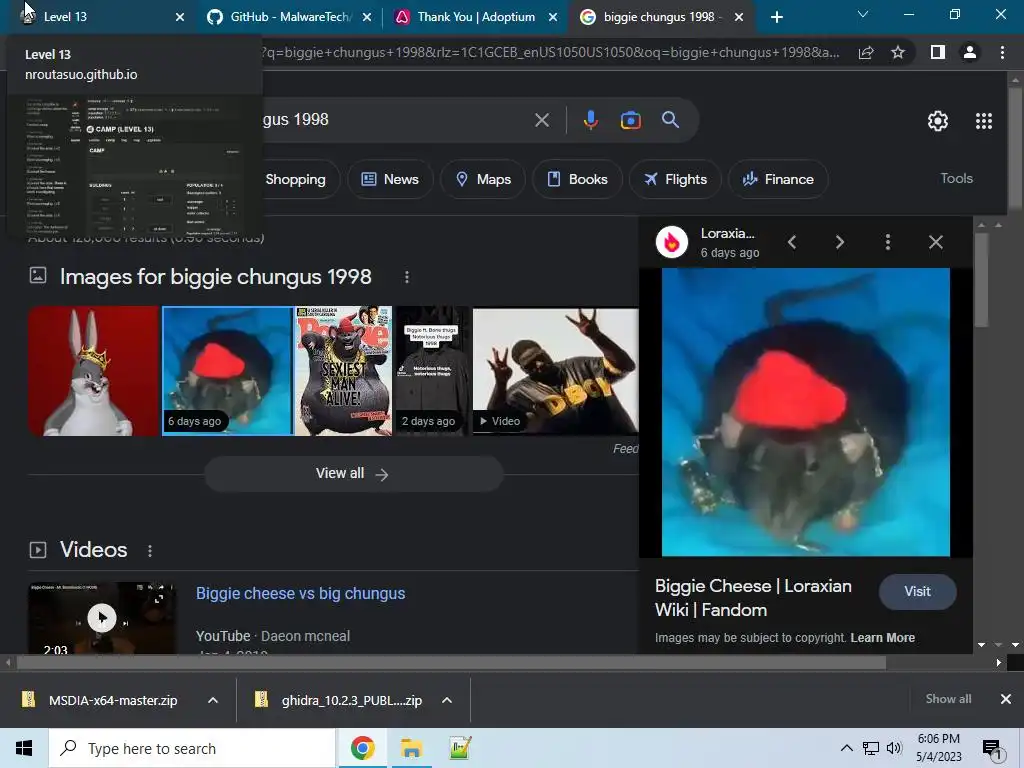
Task: Open Chrome three-dot menu
Action: 1002,52
